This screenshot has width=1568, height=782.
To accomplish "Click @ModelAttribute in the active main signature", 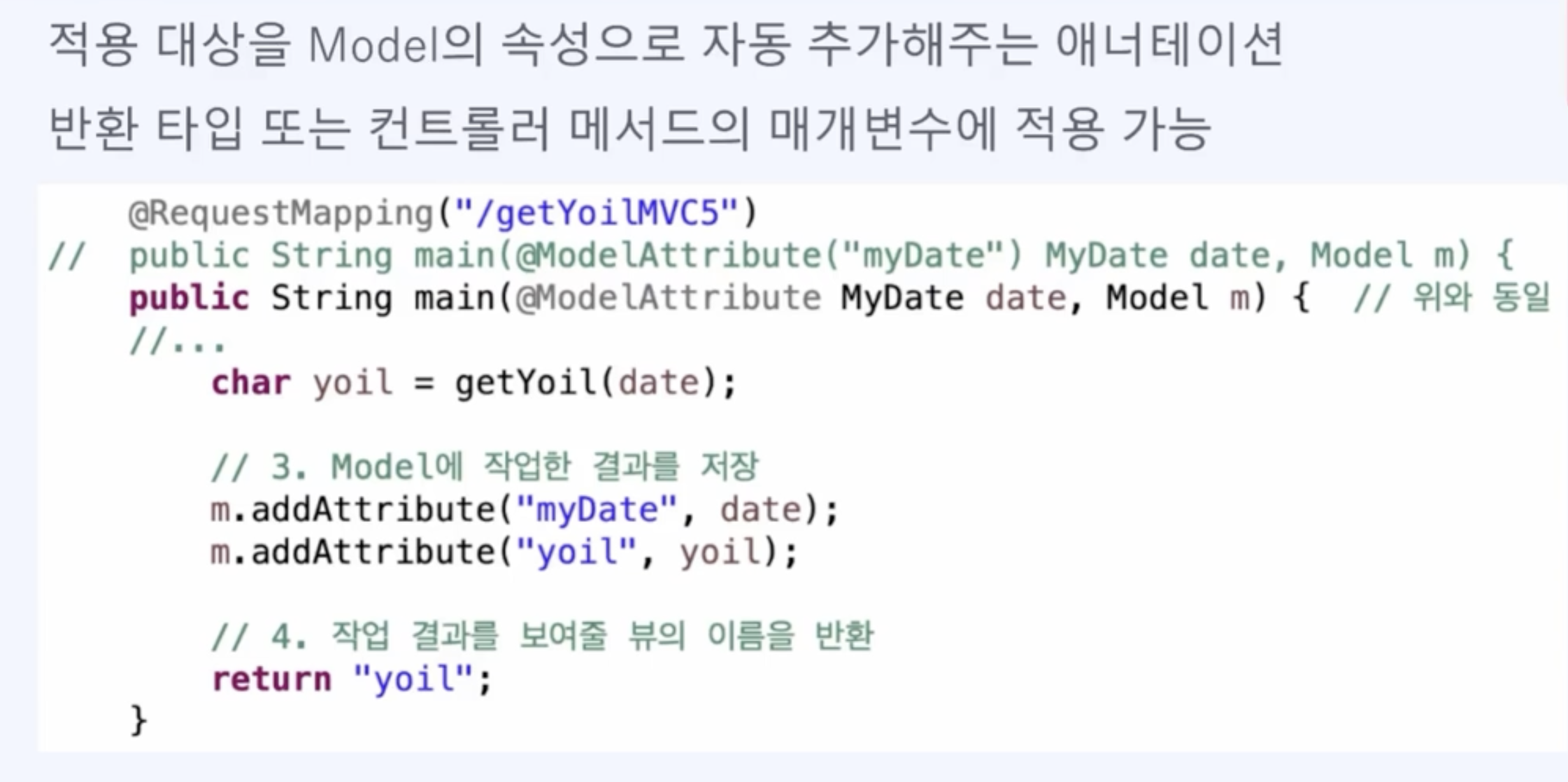I will 668,299.
